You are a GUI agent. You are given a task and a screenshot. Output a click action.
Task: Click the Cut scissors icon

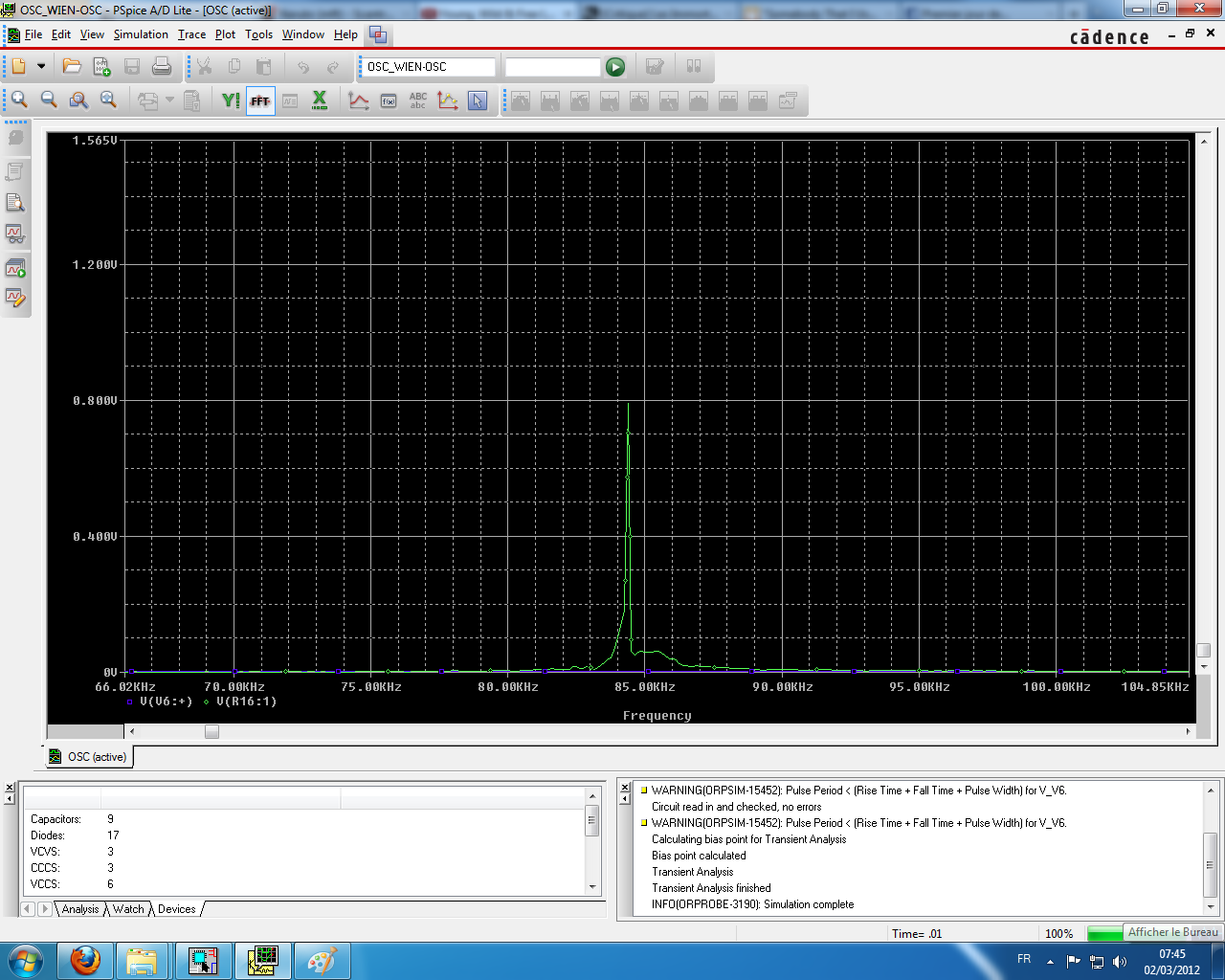(204, 66)
